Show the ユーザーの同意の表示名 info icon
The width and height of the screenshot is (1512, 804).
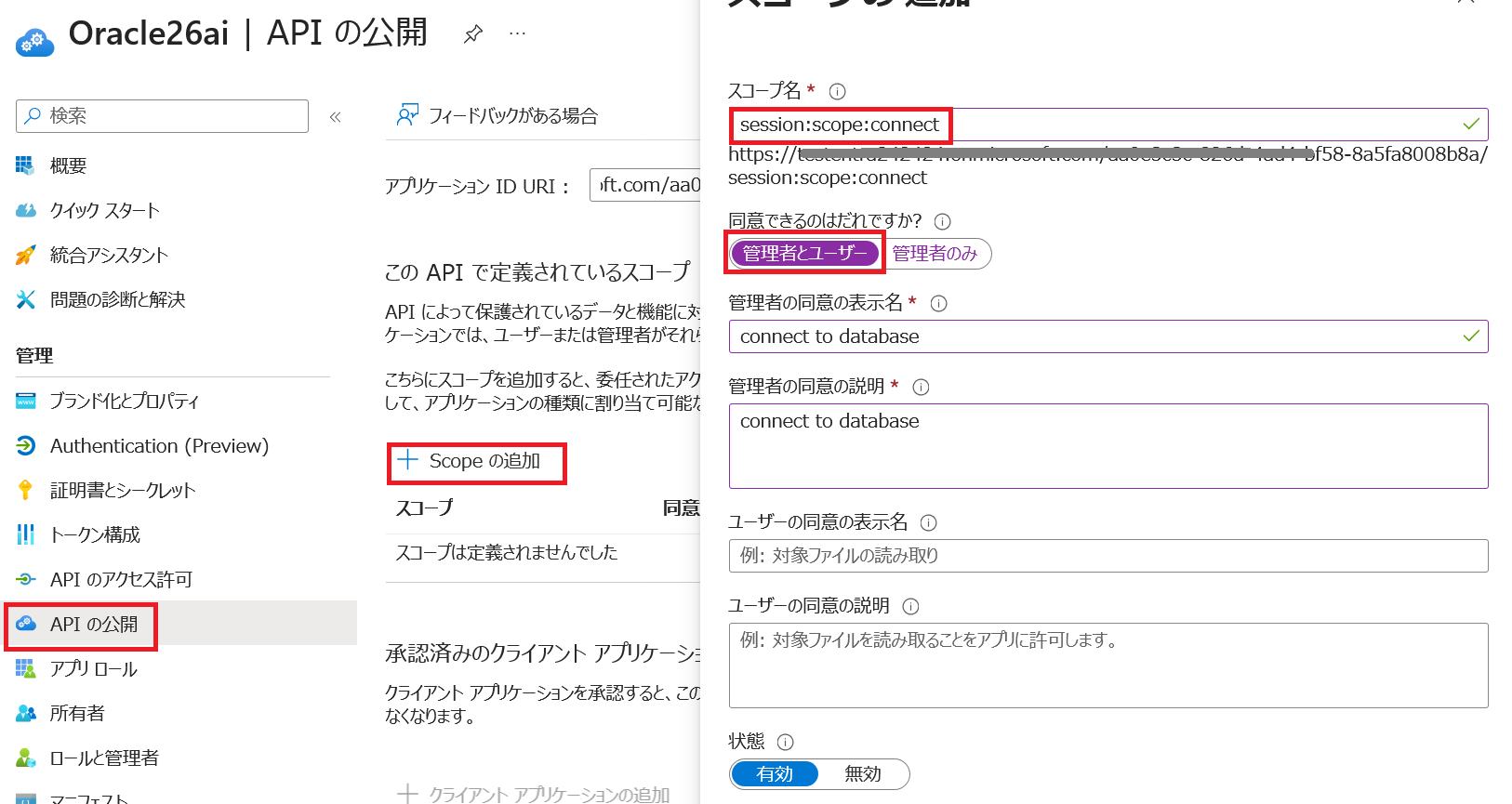[x=928, y=522]
